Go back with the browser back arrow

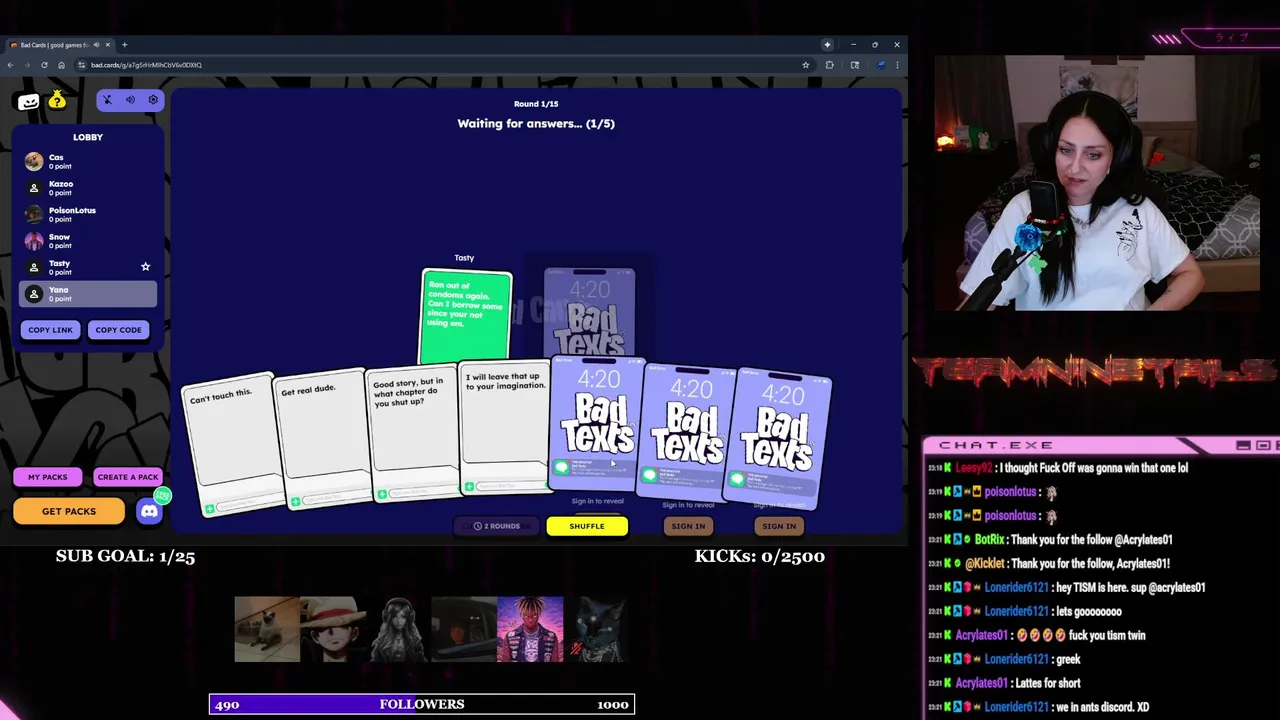pos(10,65)
